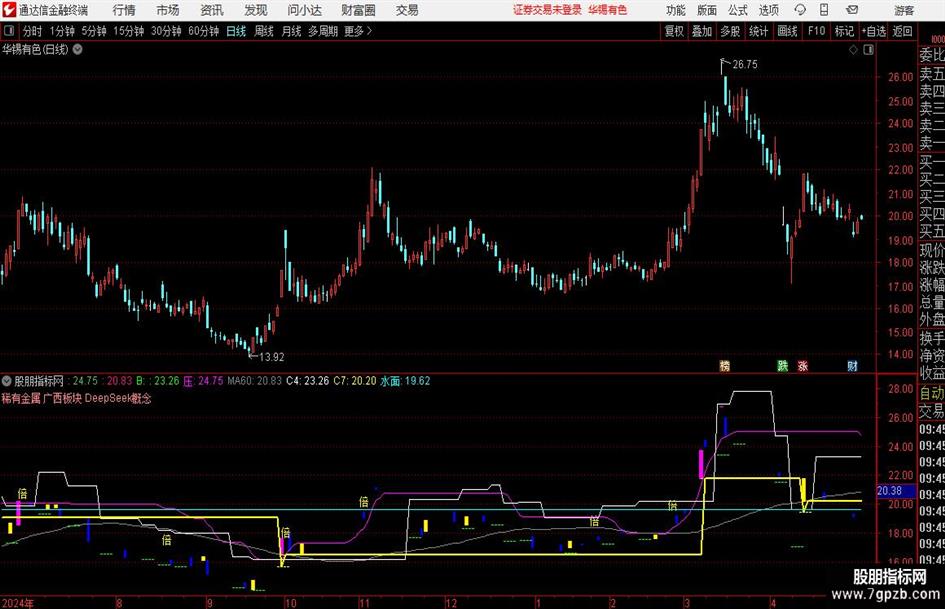The width and height of the screenshot is (945, 609).
Task: Click the 广西板块 sector link
Action: (63, 399)
